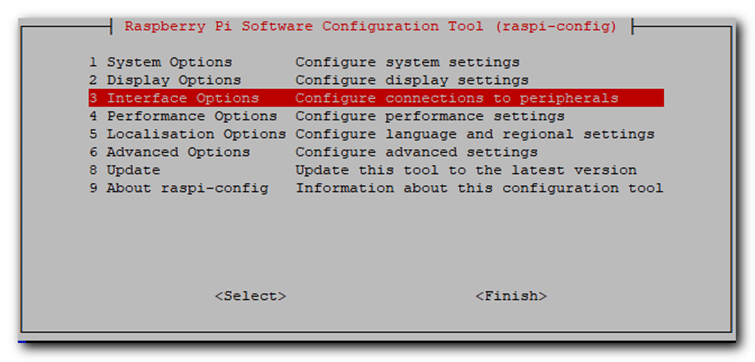Click the raspi-config title bar text
The height and width of the screenshot is (362, 755).
pos(371,26)
